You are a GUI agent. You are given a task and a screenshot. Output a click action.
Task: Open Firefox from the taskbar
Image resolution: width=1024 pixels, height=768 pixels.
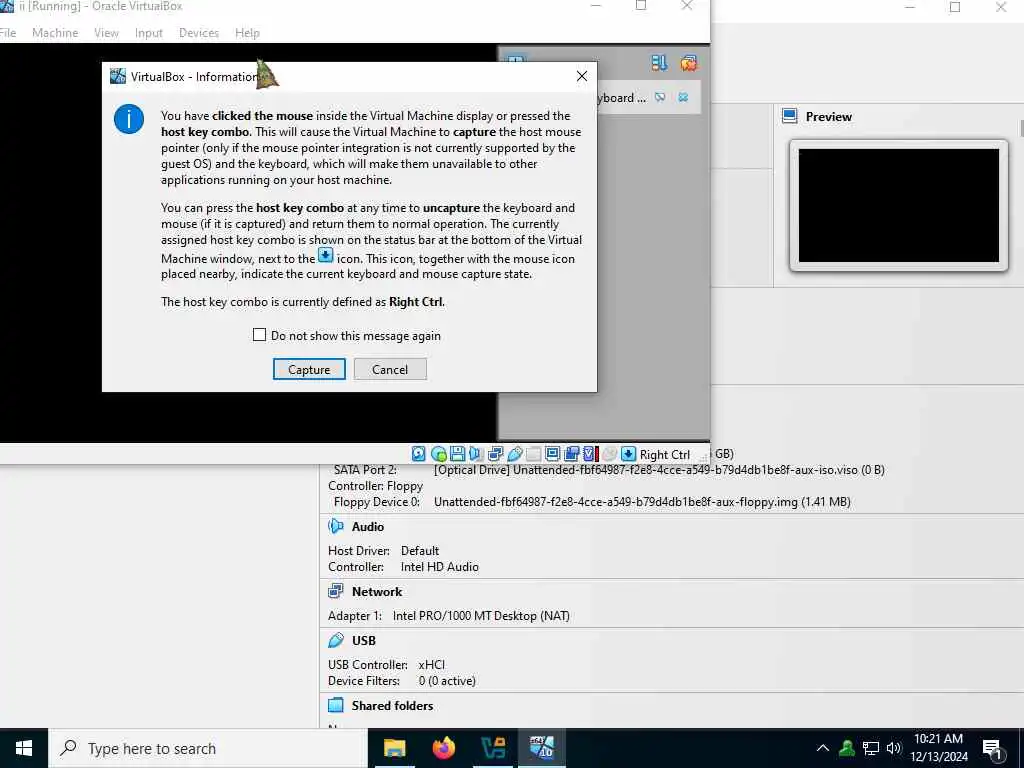[x=444, y=748]
